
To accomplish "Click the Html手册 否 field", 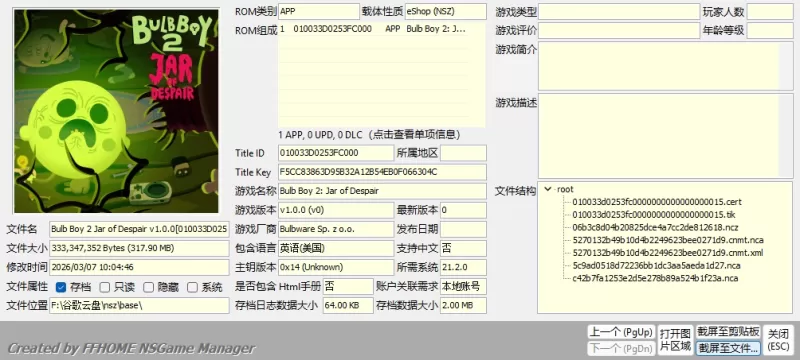I will [x=348, y=286].
